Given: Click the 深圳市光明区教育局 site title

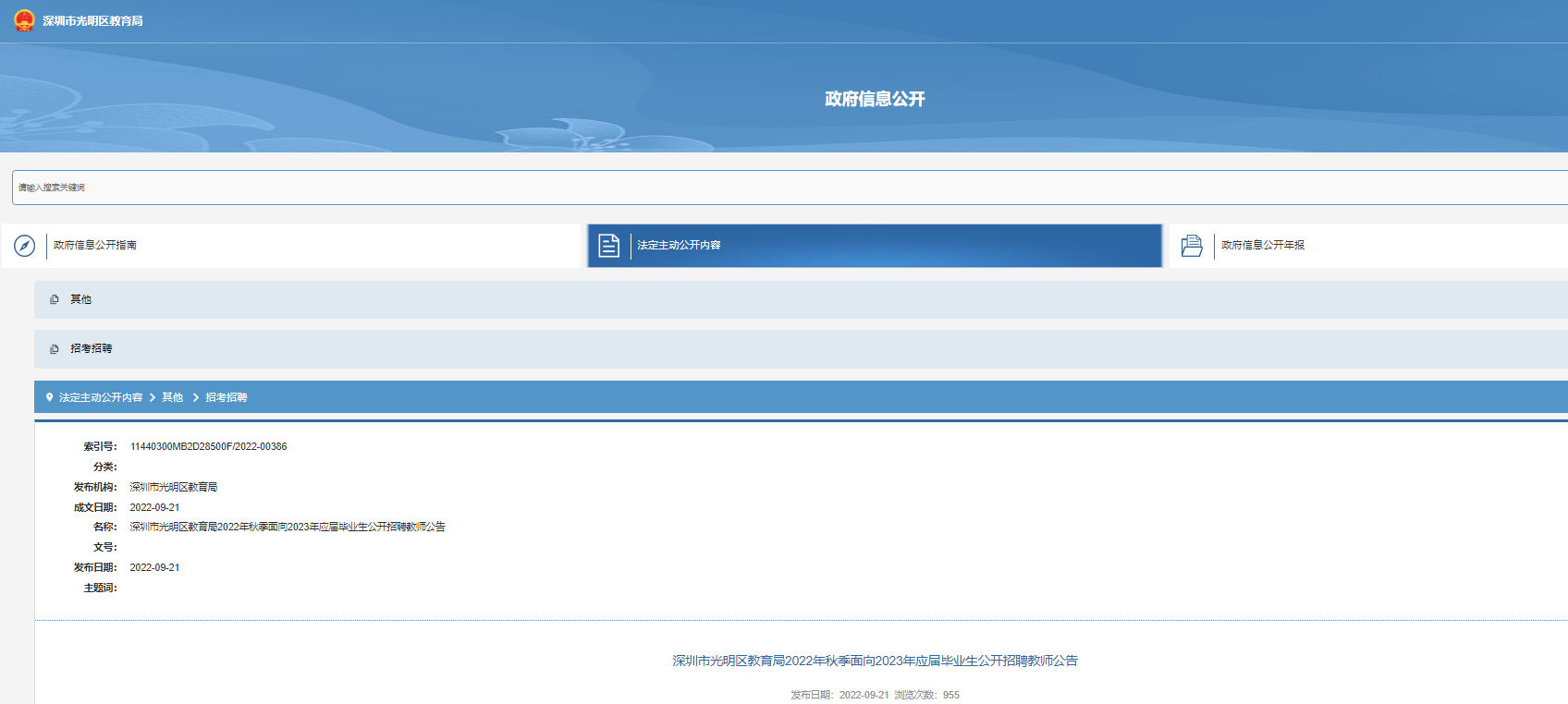Looking at the screenshot, I should [92, 21].
